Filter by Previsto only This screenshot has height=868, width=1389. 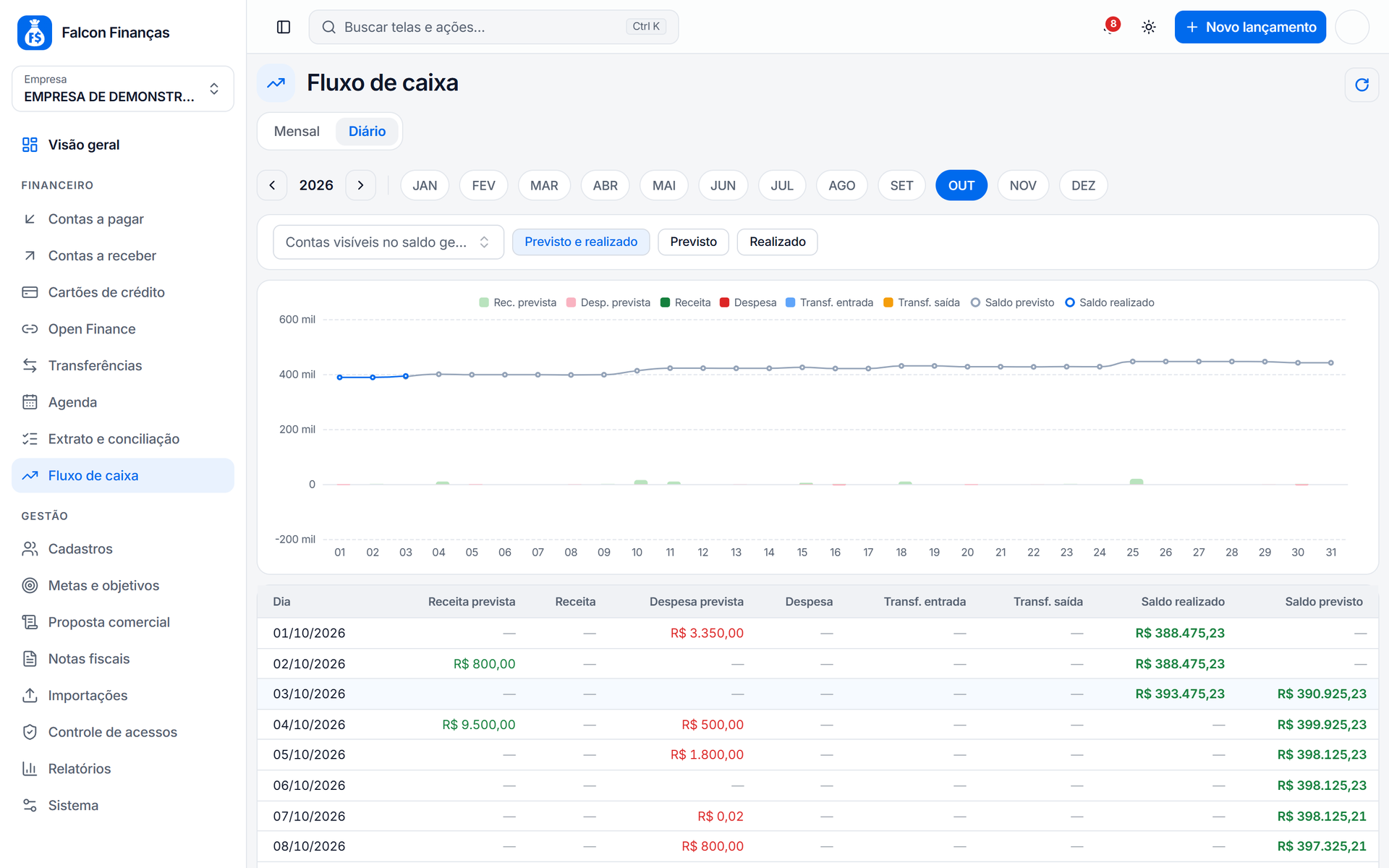(693, 242)
